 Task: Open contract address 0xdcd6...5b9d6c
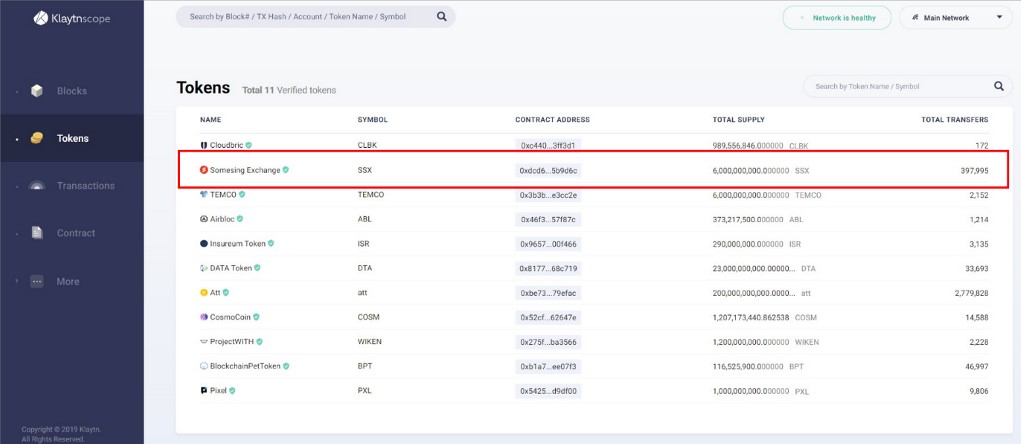point(548,170)
